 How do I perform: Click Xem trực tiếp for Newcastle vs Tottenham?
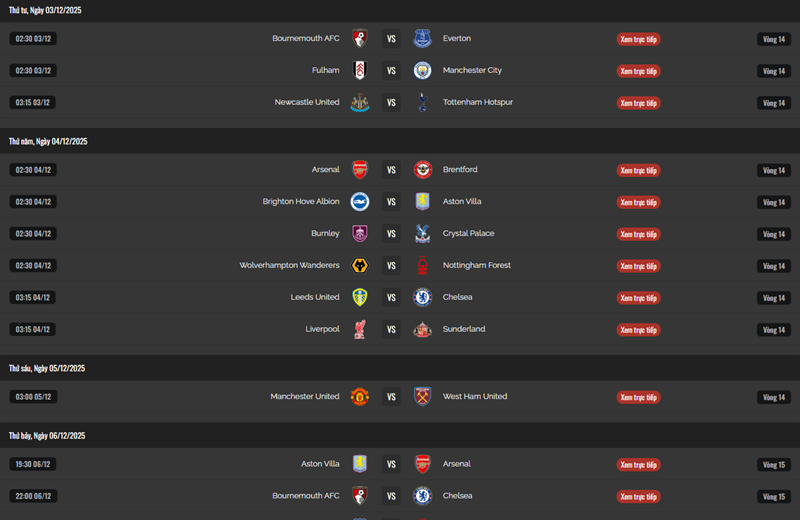[638, 103]
